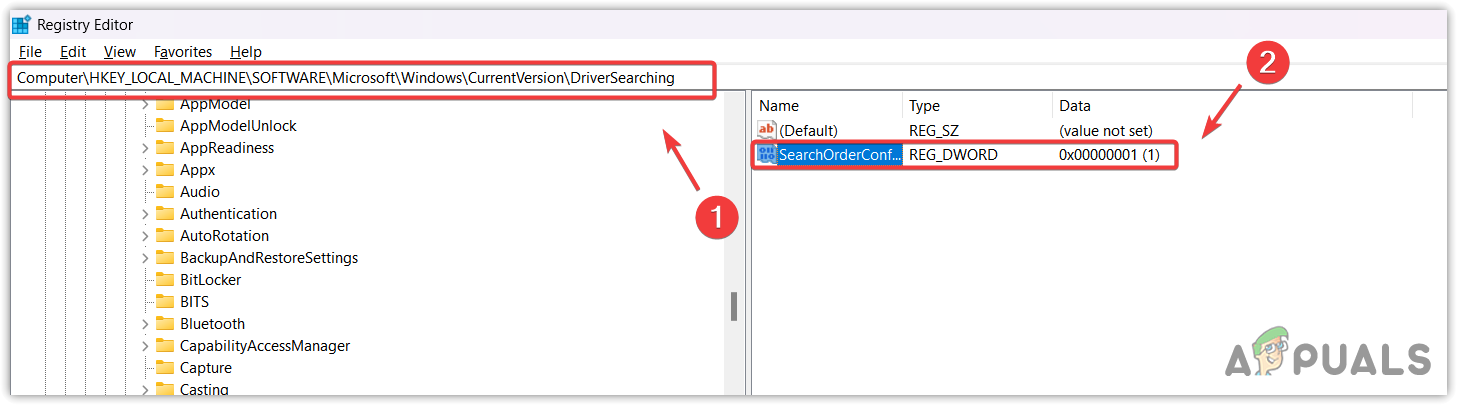Select the BackupAndRestoreSettings tree key

[x=268, y=258]
